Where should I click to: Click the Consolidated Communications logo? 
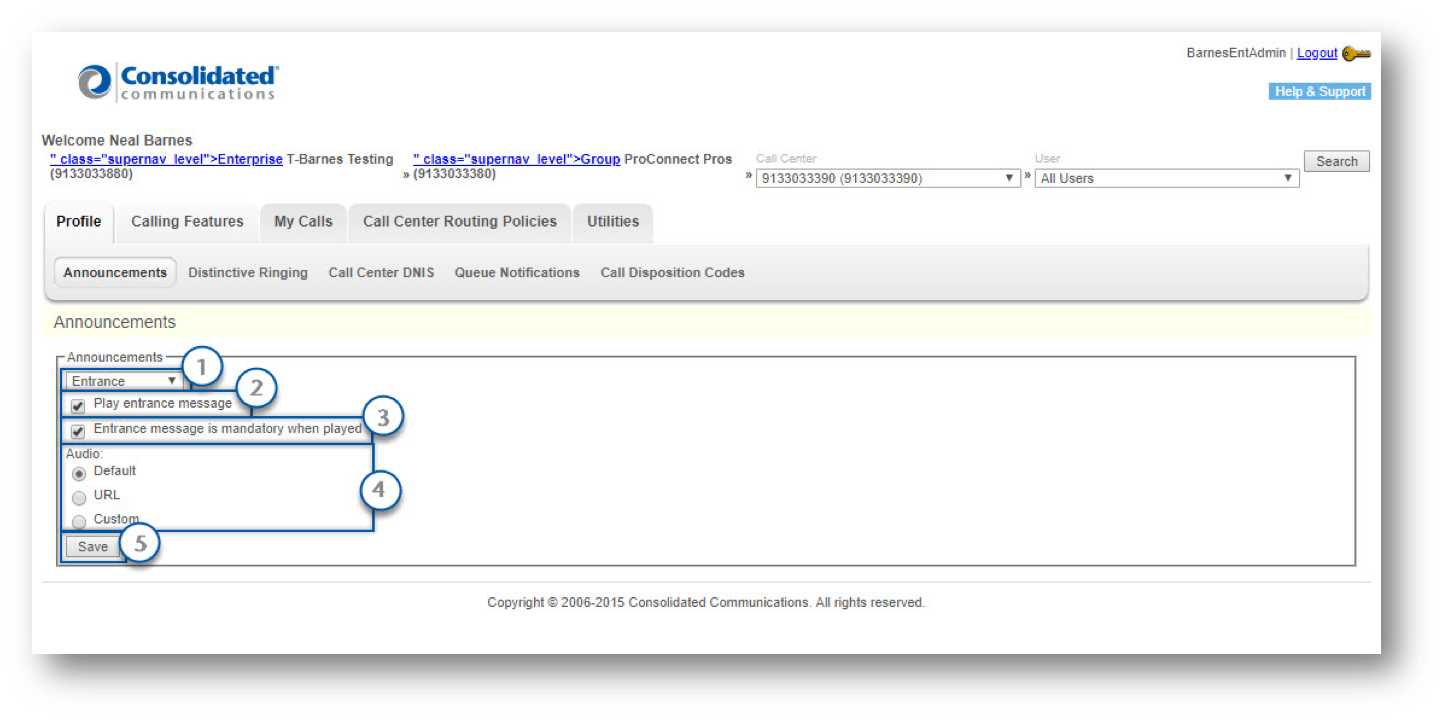[x=178, y=82]
